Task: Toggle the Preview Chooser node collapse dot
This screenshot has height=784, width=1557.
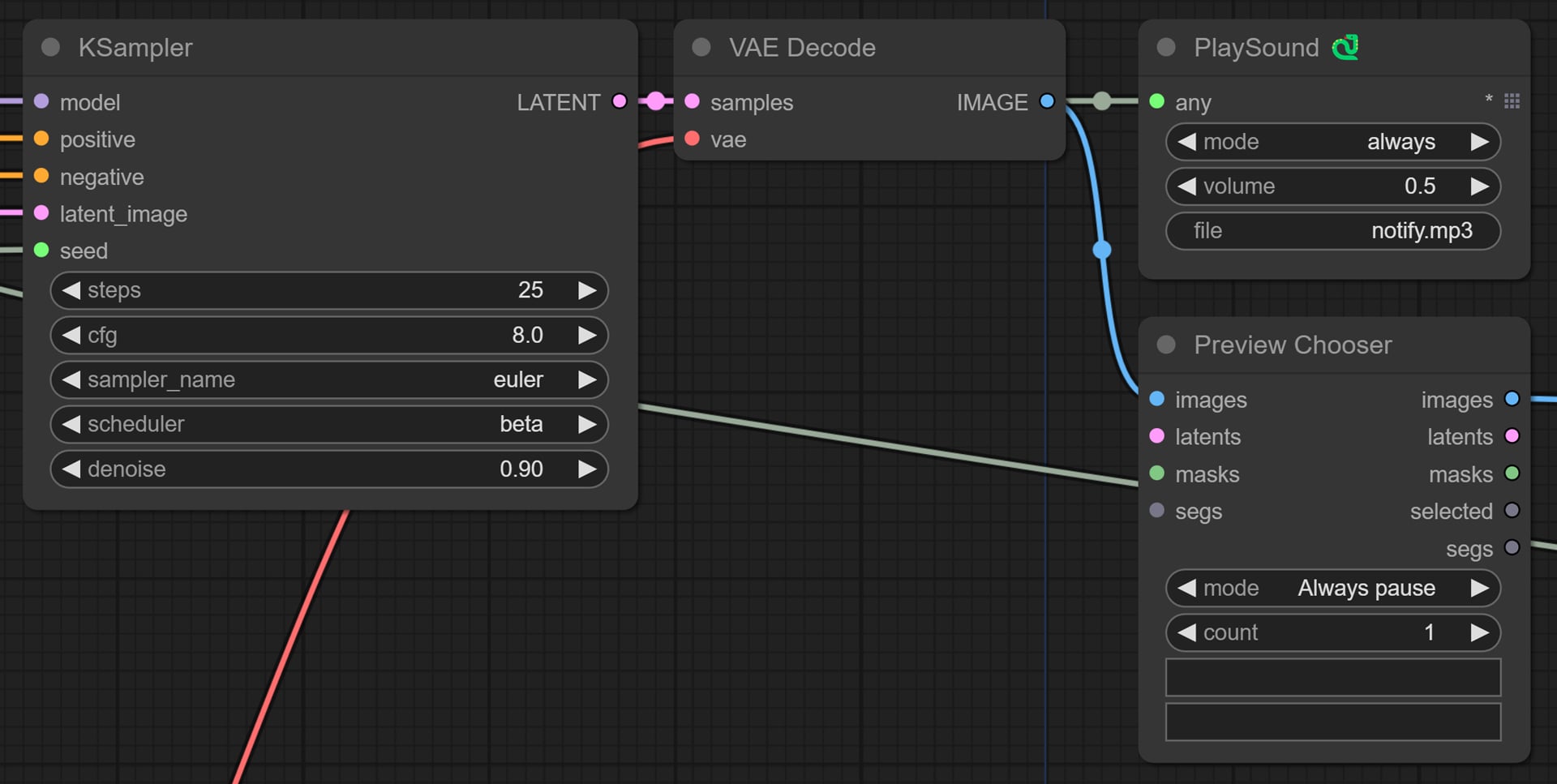Action: click(1166, 345)
